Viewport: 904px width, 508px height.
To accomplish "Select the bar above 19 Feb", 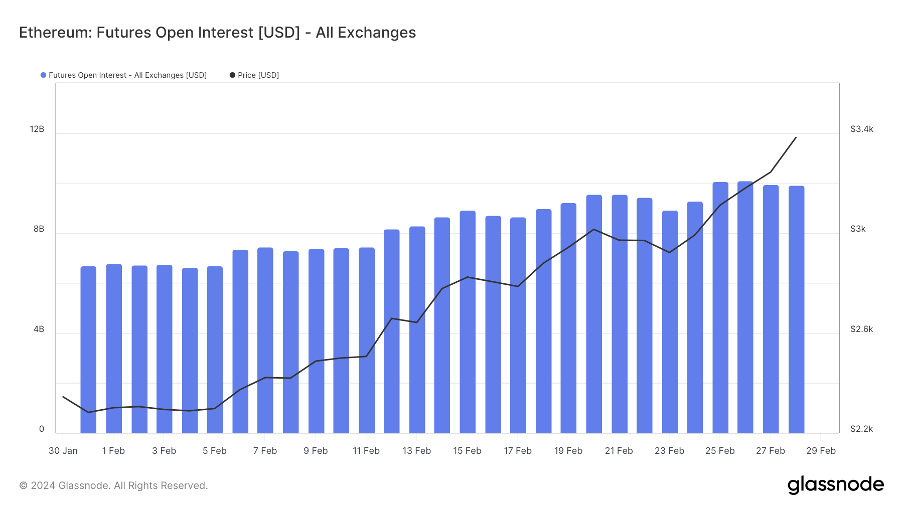I will tap(568, 318).
